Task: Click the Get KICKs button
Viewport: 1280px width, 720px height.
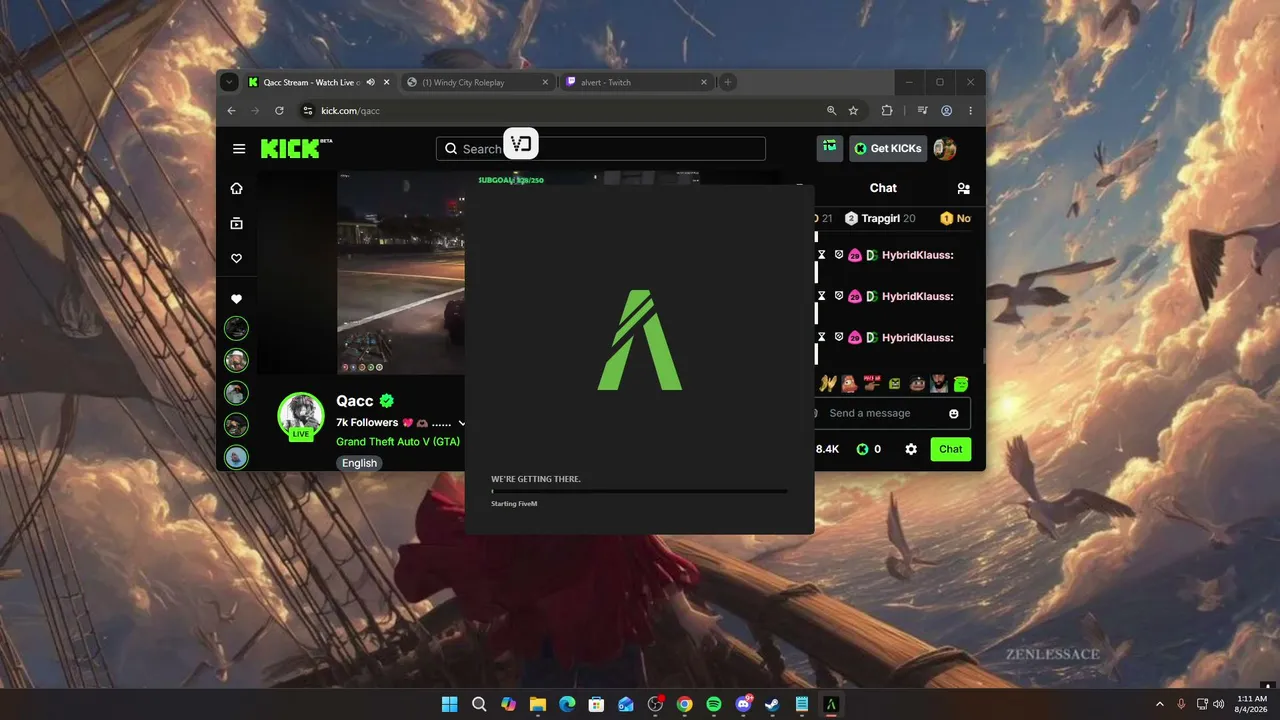Action: (888, 149)
